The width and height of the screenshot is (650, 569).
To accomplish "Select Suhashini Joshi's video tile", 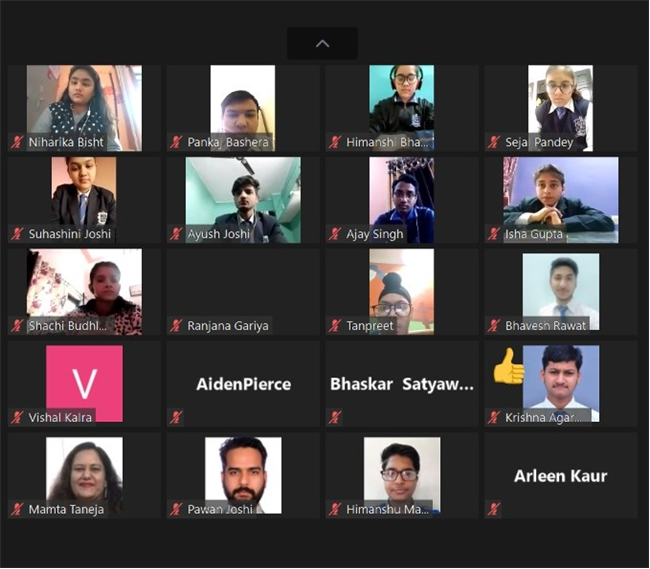I will coord(84,200).
